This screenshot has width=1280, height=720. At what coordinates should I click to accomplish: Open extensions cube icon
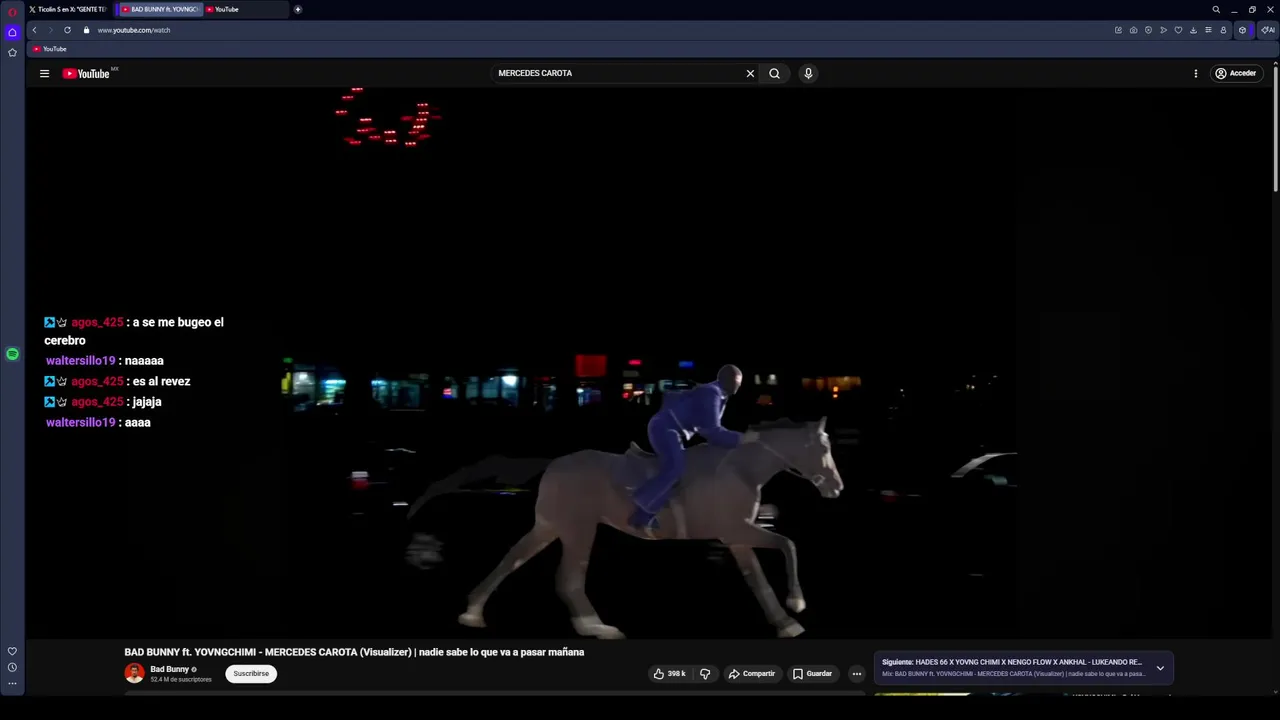[1242, 30]
